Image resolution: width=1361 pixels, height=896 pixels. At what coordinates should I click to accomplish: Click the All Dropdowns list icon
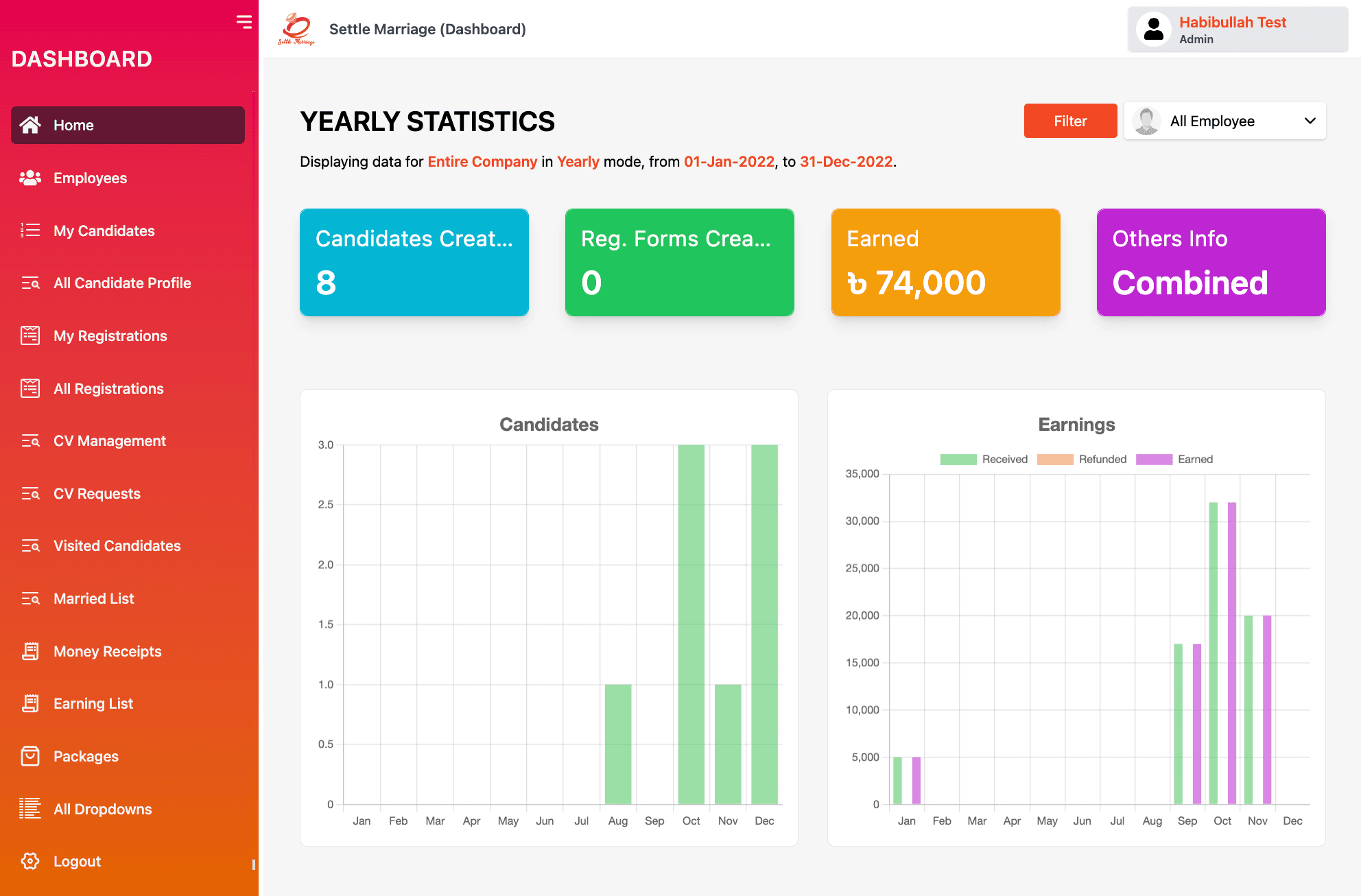[x=30, y=809]
